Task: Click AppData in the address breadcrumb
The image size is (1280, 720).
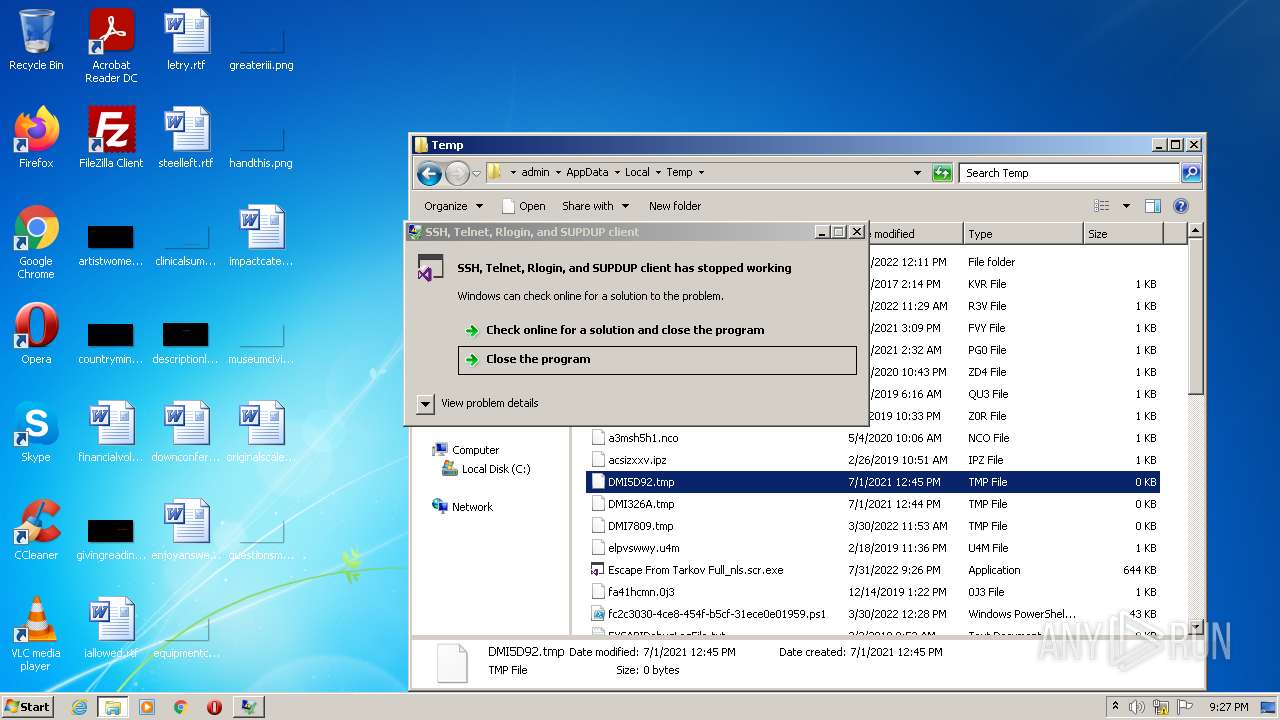Action: 587,173
